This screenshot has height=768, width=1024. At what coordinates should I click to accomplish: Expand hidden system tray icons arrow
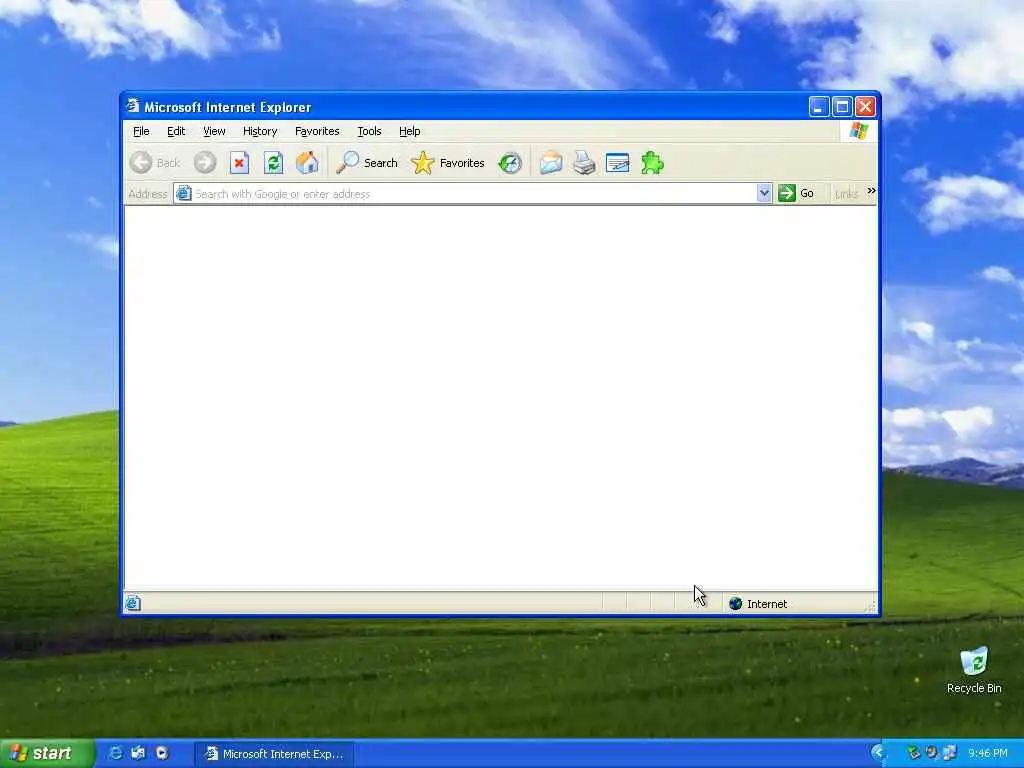[x=878, y=753]
